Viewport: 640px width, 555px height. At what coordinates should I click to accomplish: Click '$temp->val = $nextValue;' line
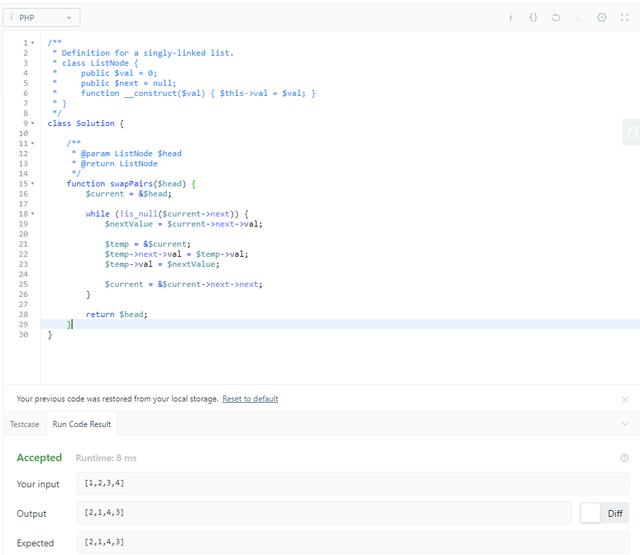(162, 264)
